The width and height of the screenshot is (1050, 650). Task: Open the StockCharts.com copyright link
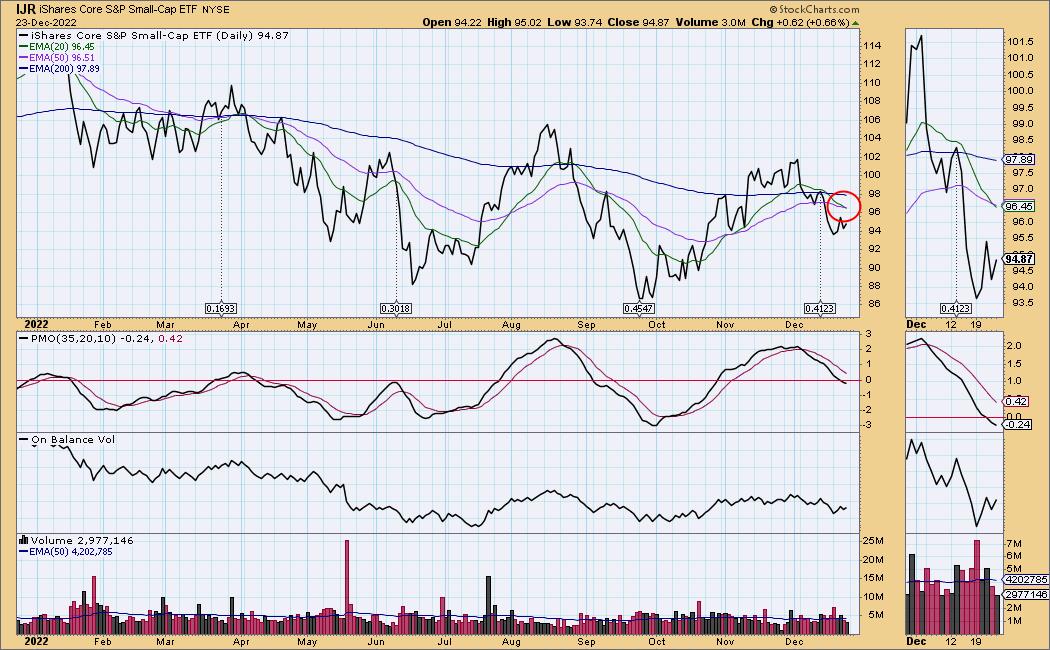pyautogui.click(x=814, y=9)
